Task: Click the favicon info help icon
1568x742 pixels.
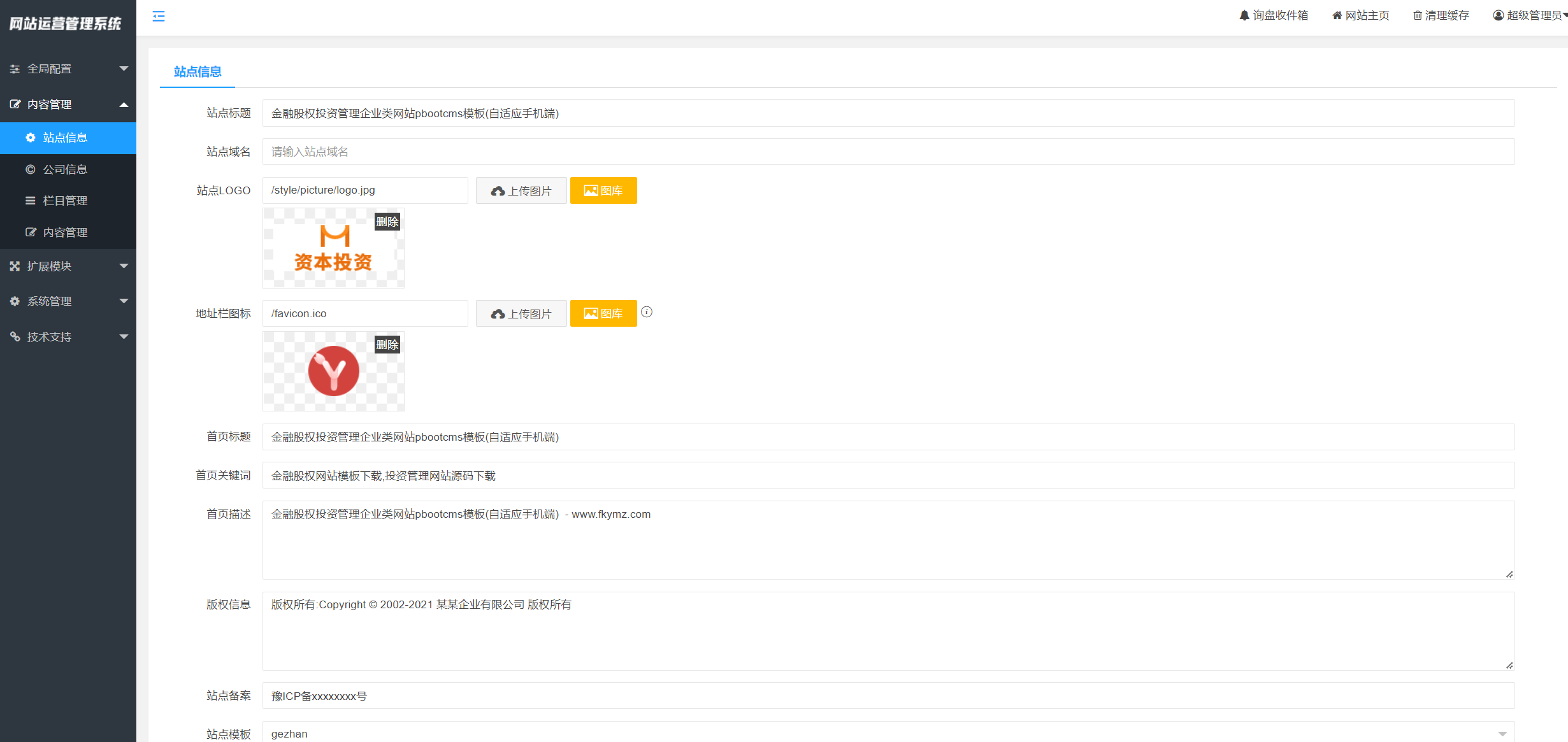Action: point(646,312)
